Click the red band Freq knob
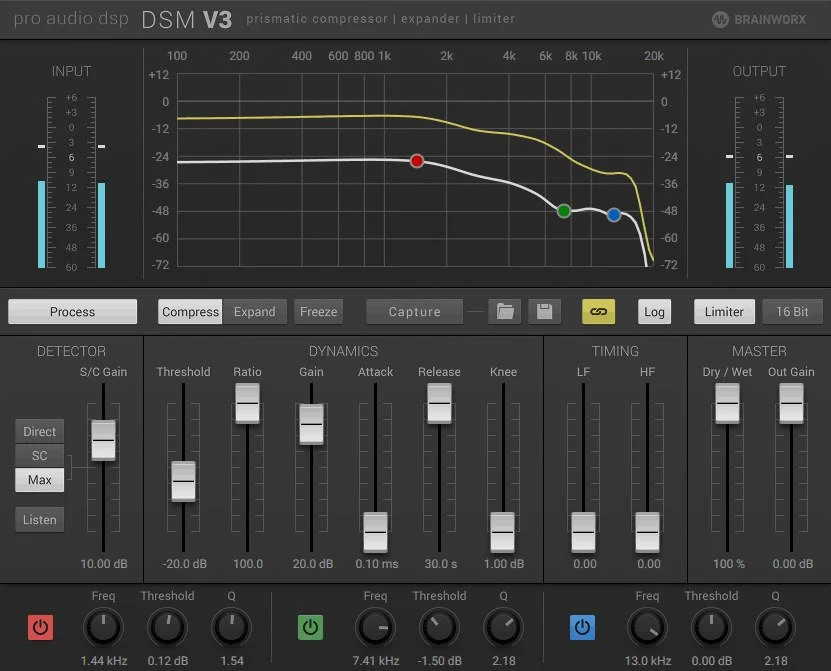This screenshot has width=831, height=671. coord(103,628)
